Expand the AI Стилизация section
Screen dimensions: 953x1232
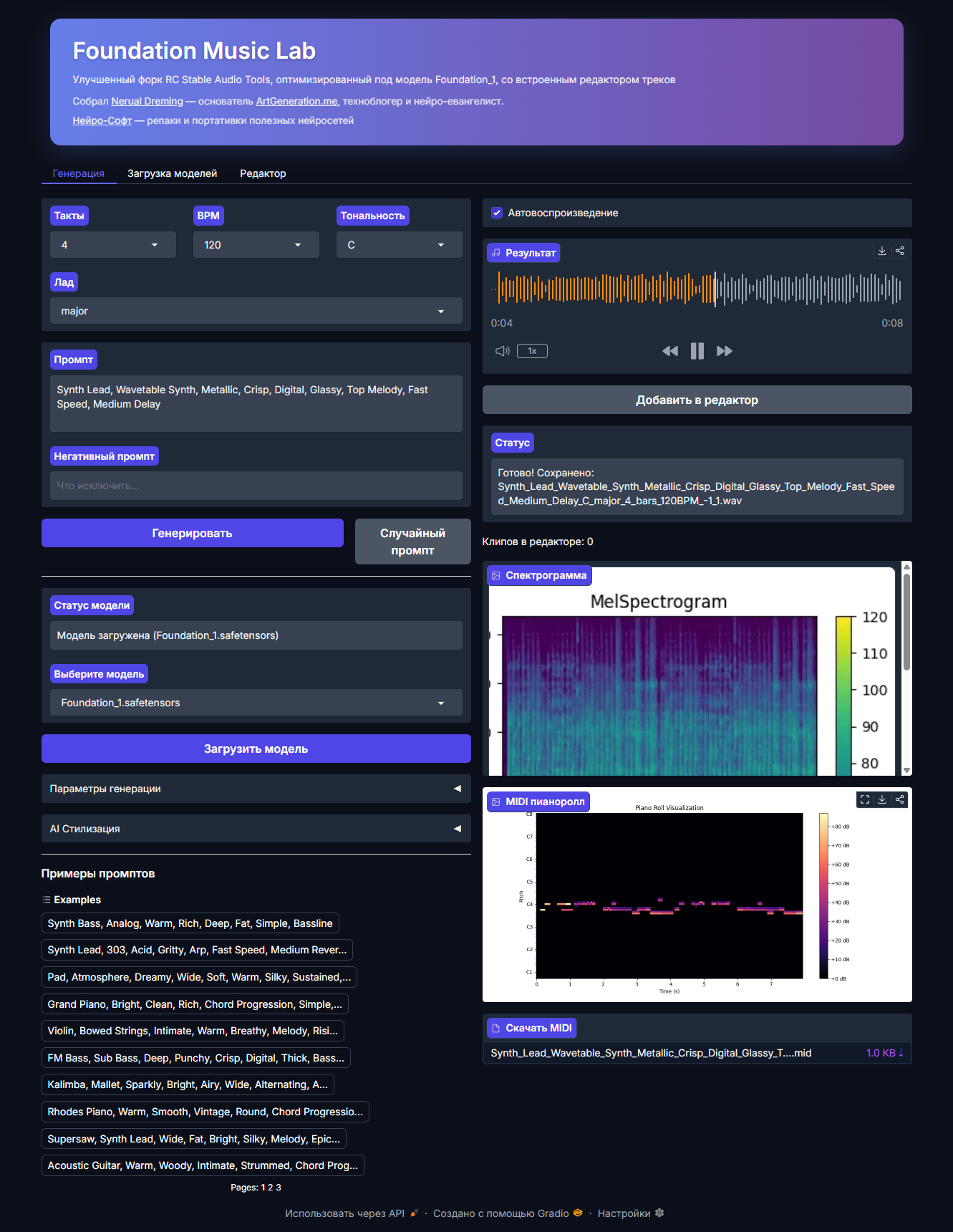pos(256,829)
